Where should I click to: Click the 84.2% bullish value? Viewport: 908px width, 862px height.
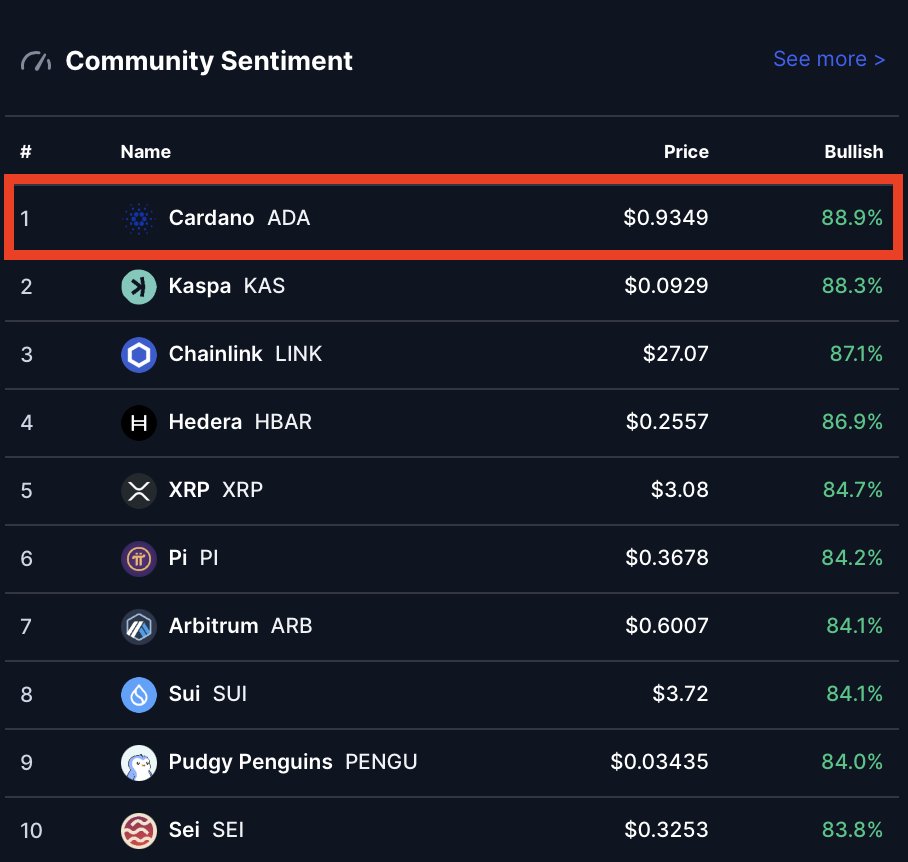click(852, 557)
